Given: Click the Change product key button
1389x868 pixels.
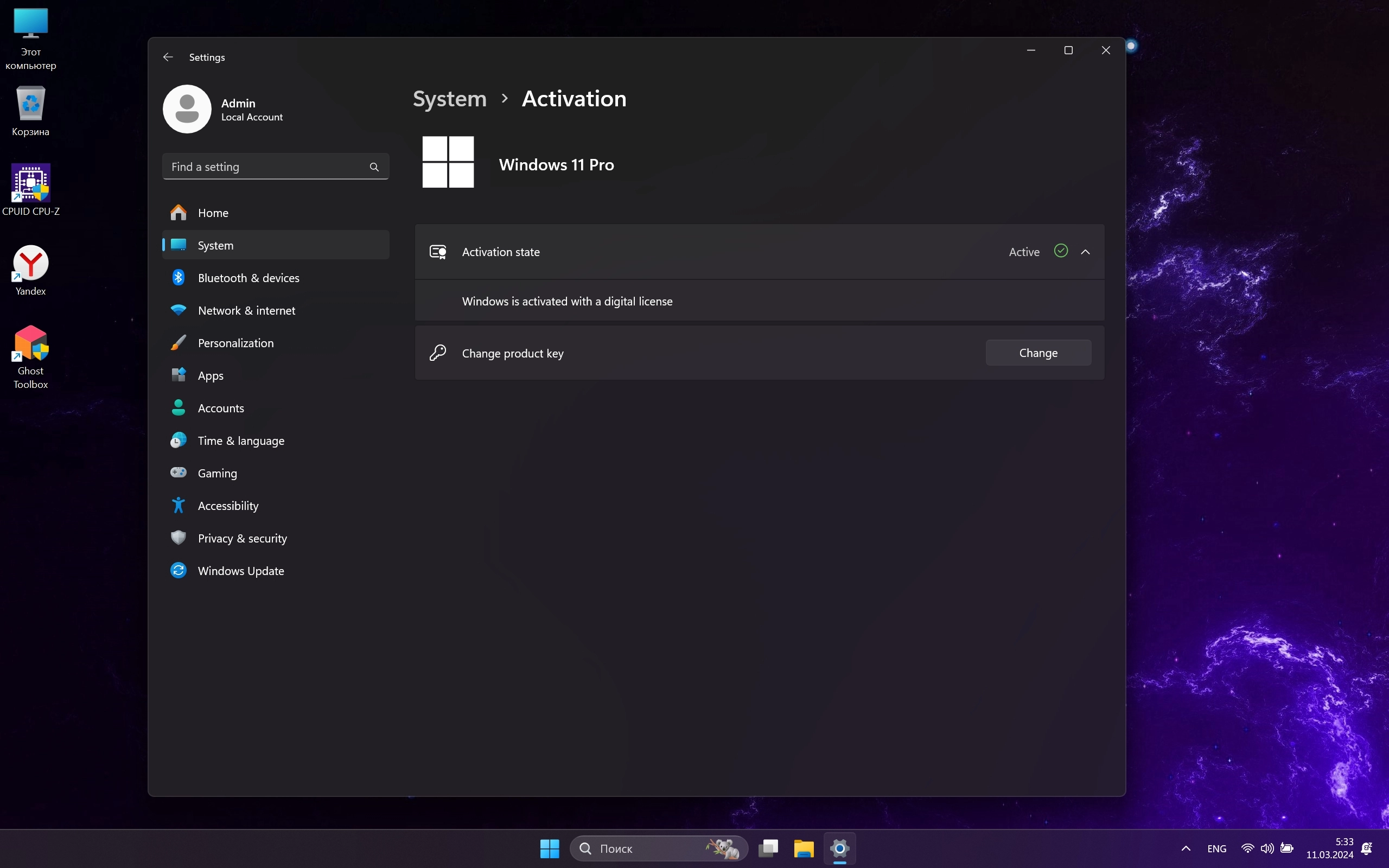Looking at the screenshot, I should [1038, 353].
